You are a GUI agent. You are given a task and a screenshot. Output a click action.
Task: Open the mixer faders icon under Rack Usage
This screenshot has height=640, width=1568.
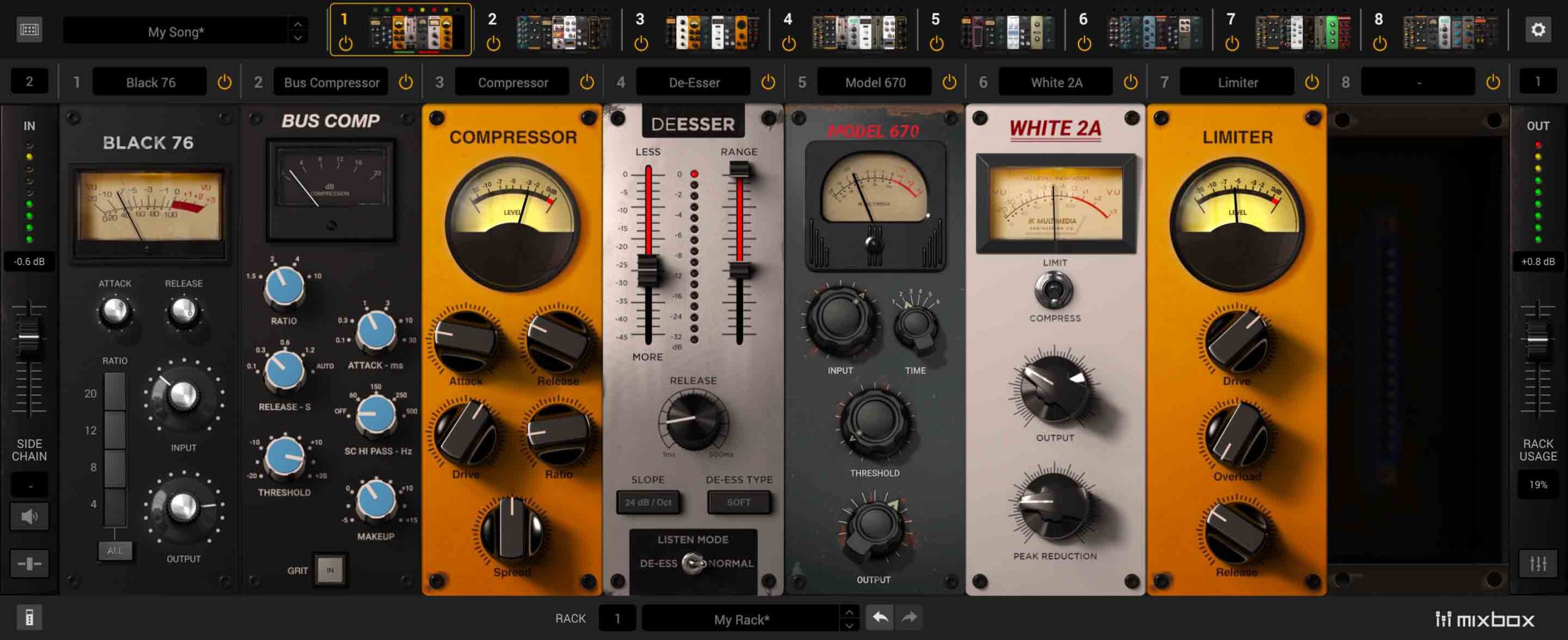pyautogui.click(x=1538, y=563)
